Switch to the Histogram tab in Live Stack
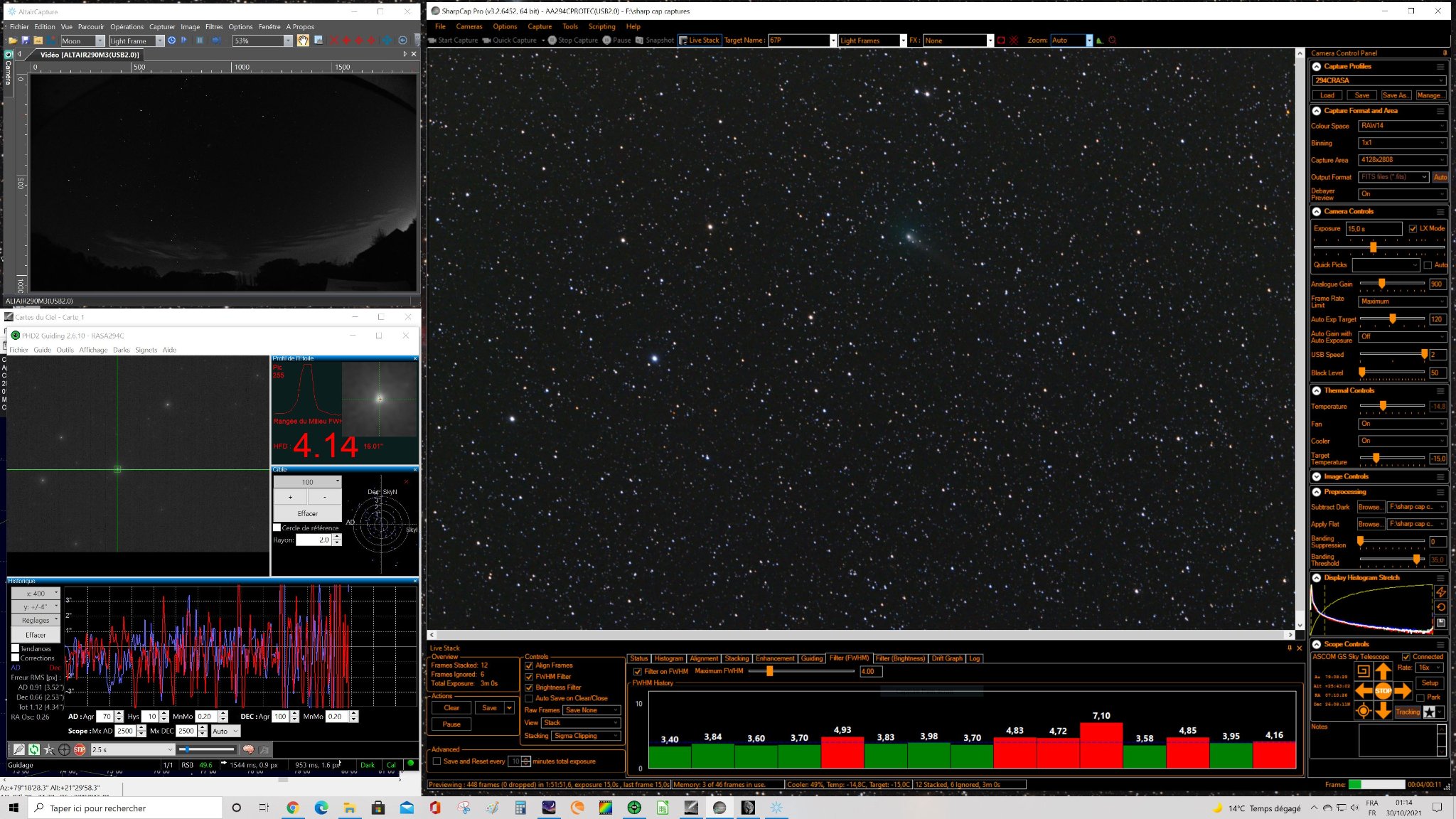1456x819 pixels. pyautogui.click(x=668, y=658)
